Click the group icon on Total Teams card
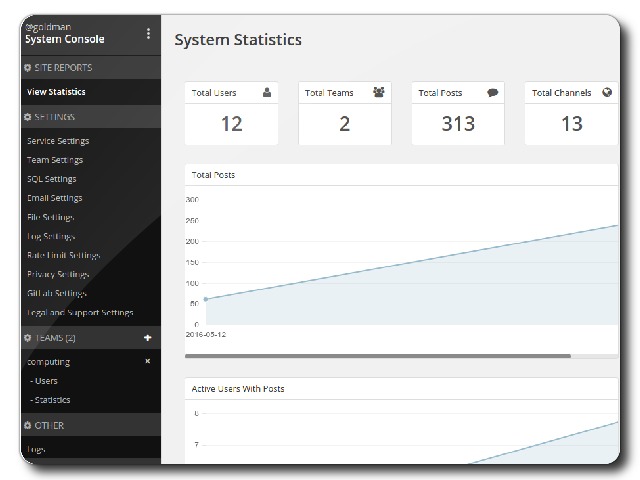Image resolution: width=640 pixels, height=480 pixels. coord(378,93)
